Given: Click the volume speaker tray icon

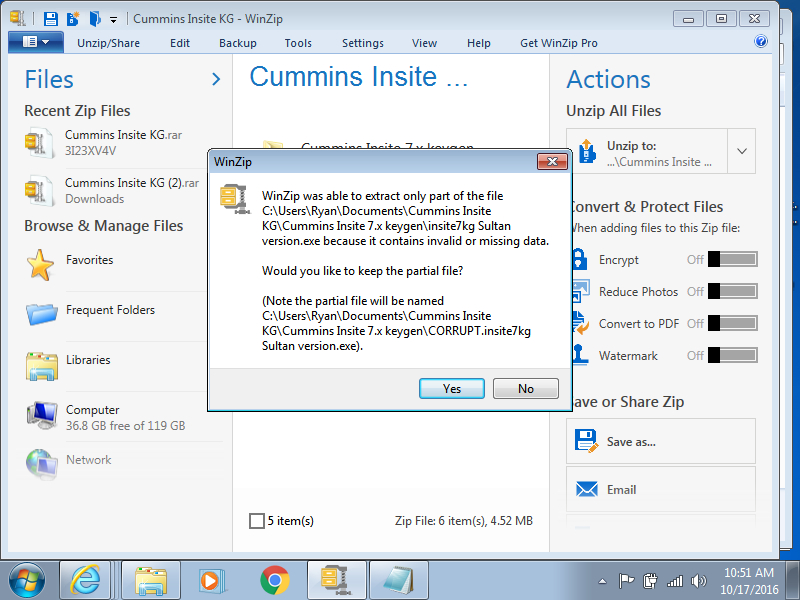Looking at the screenshot, I should coord(698,581).
